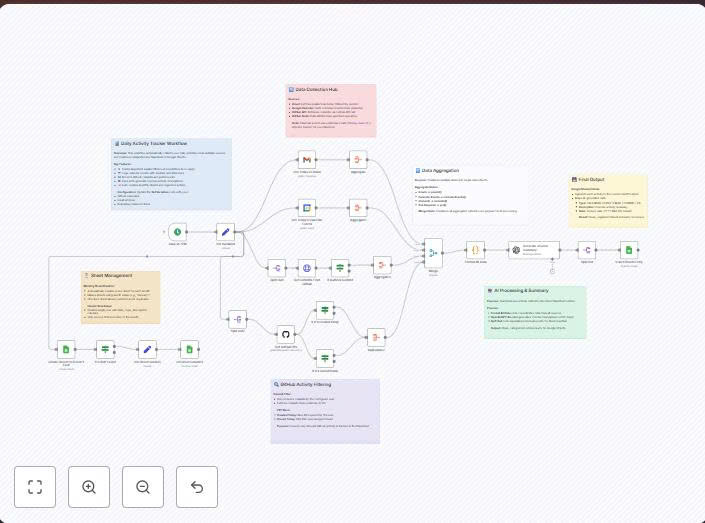
Task: Select the Google Calendar node
Action: coord(307,208)
